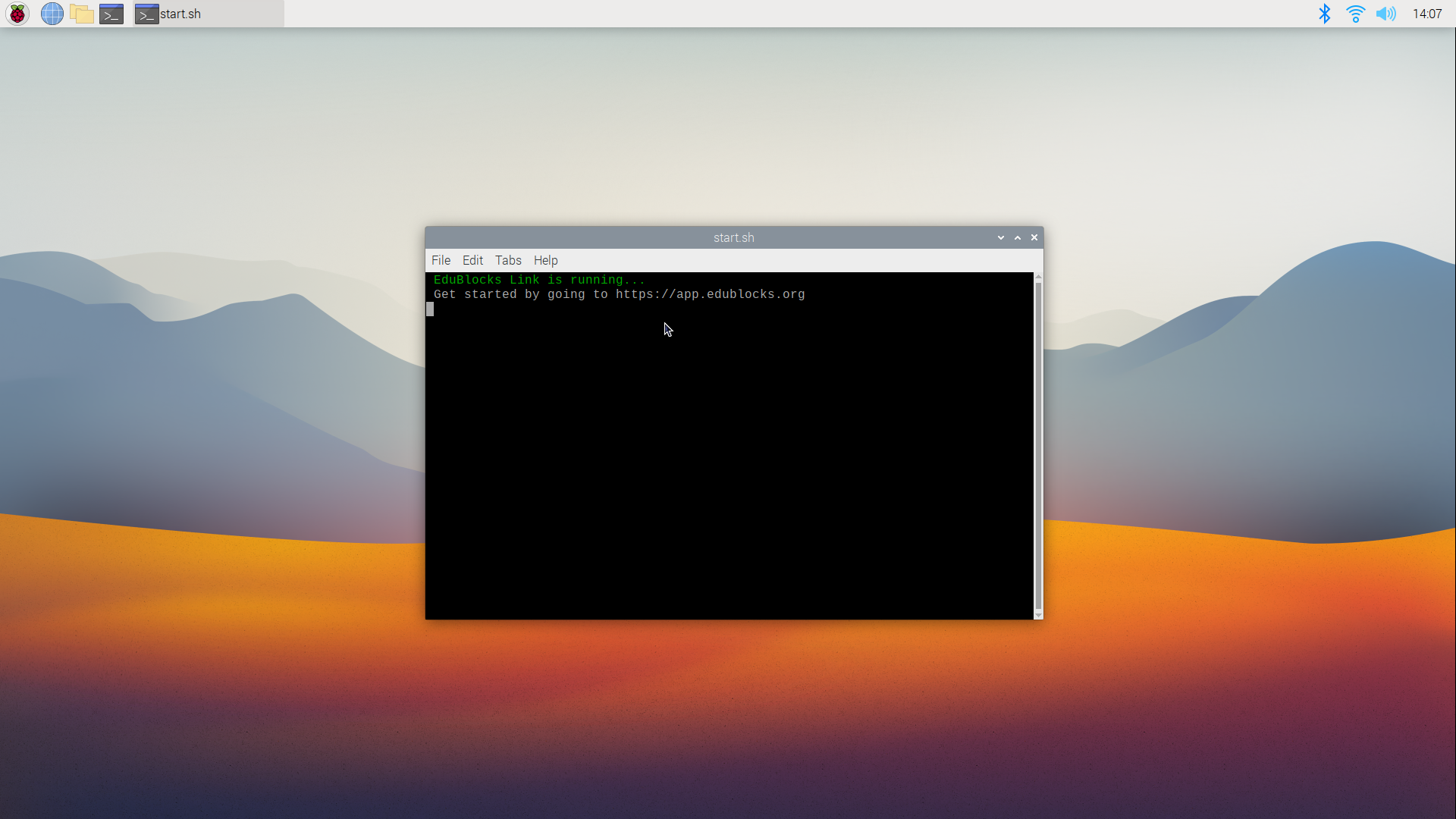This screenshot has height=819, width=1456.
Task: Click the clock showing 14:07
Action: 1427,14
